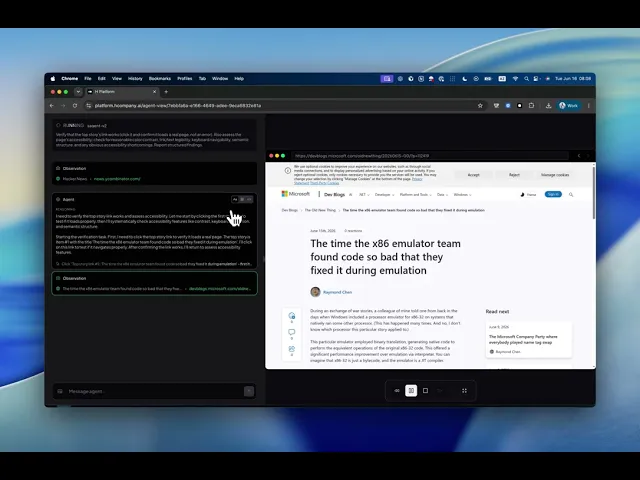Image resolution: width=640 pixels, height=480 pixels.
Task: Select the H Platform browser tab
Action: [121, 92]
